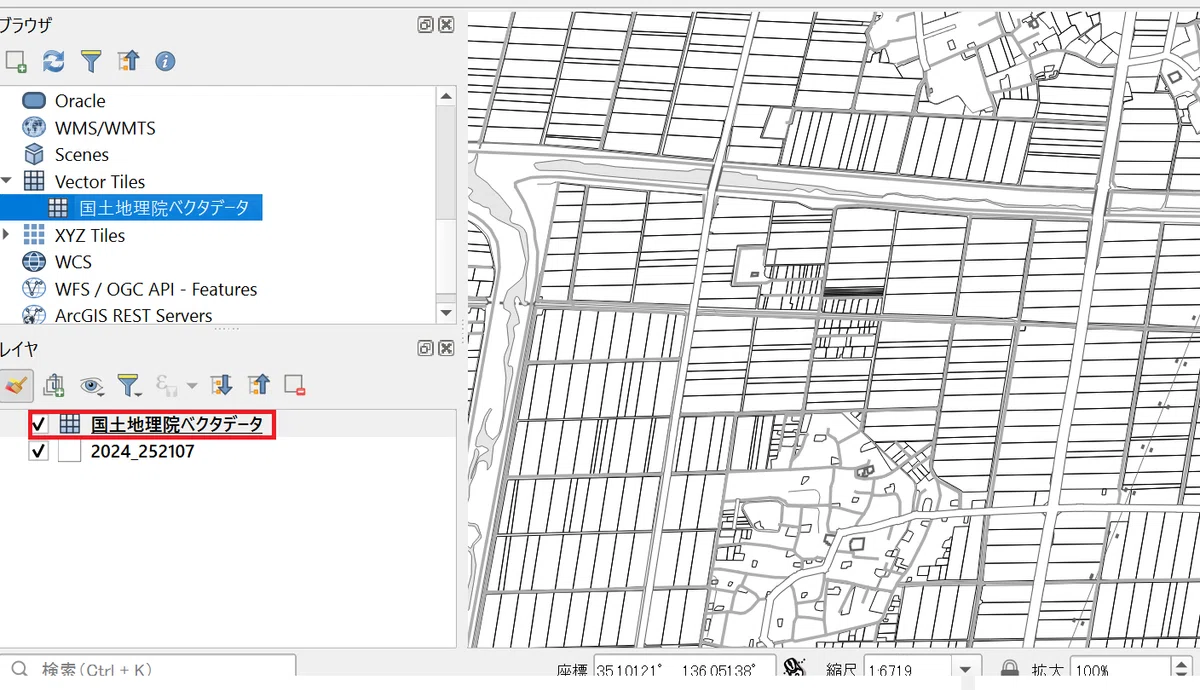The image size is (1200, 690).
Task: Expand the XYZ Tiles tree node
Action: (x=7, y=235)
